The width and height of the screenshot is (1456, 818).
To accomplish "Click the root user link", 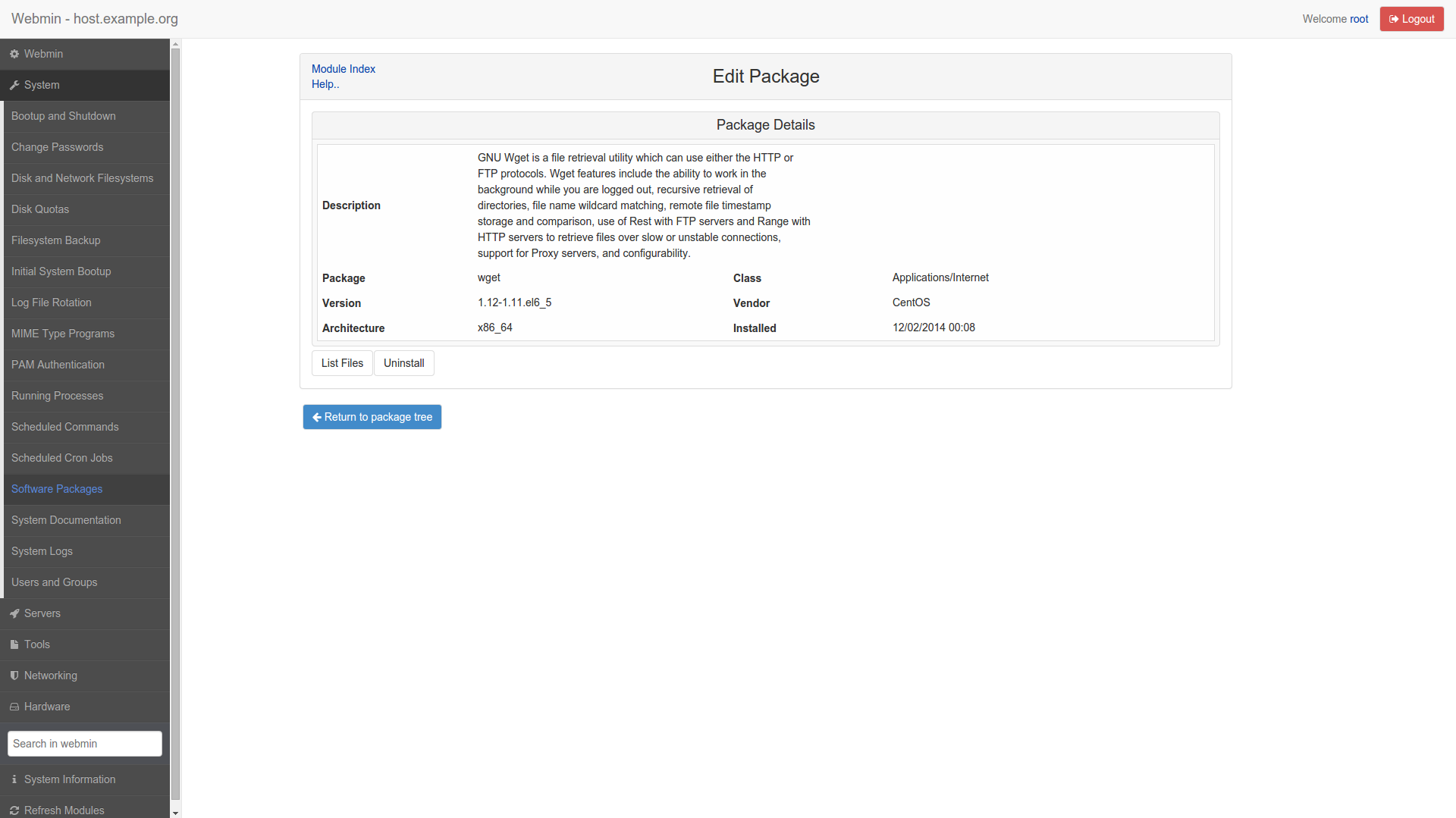I will (x=1359, y=19).
